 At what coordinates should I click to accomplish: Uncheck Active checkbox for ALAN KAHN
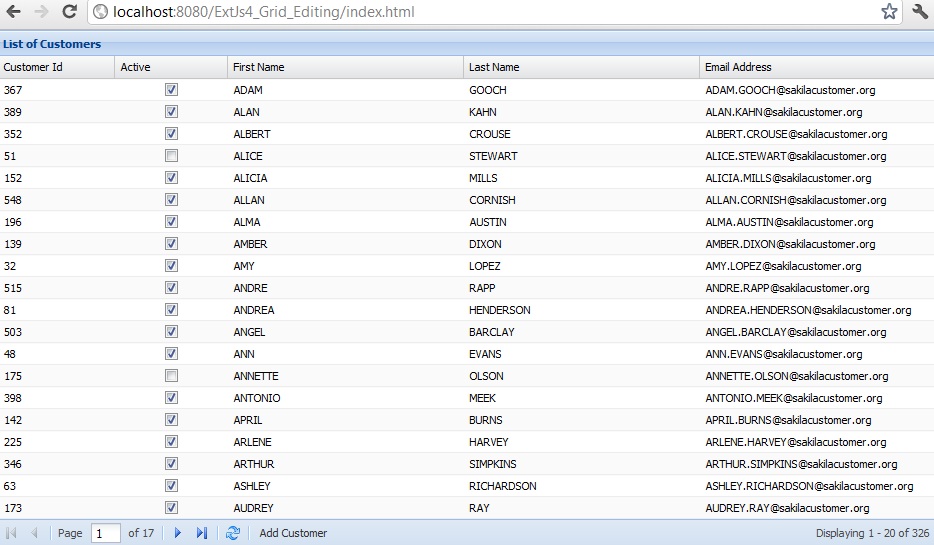point(171,112)
